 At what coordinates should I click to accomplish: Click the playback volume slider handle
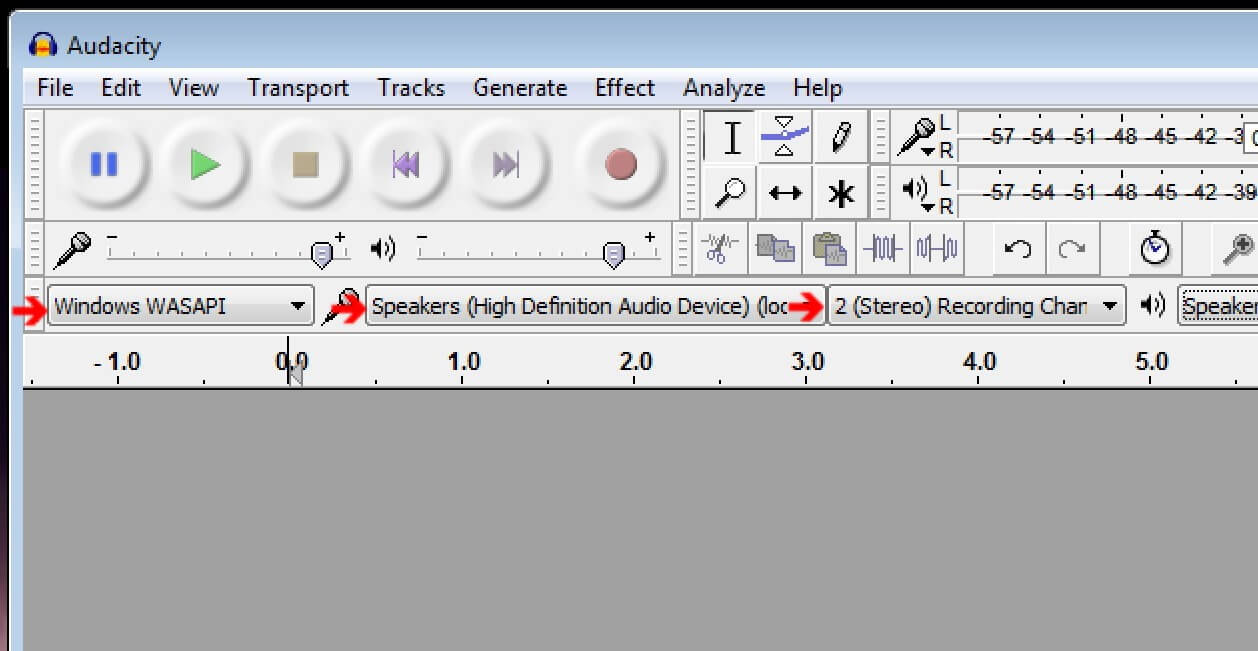[614, 255]
